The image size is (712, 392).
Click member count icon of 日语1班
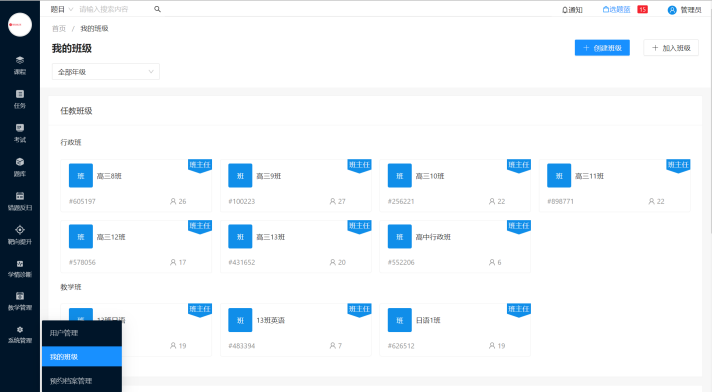(x=492, y=346)
